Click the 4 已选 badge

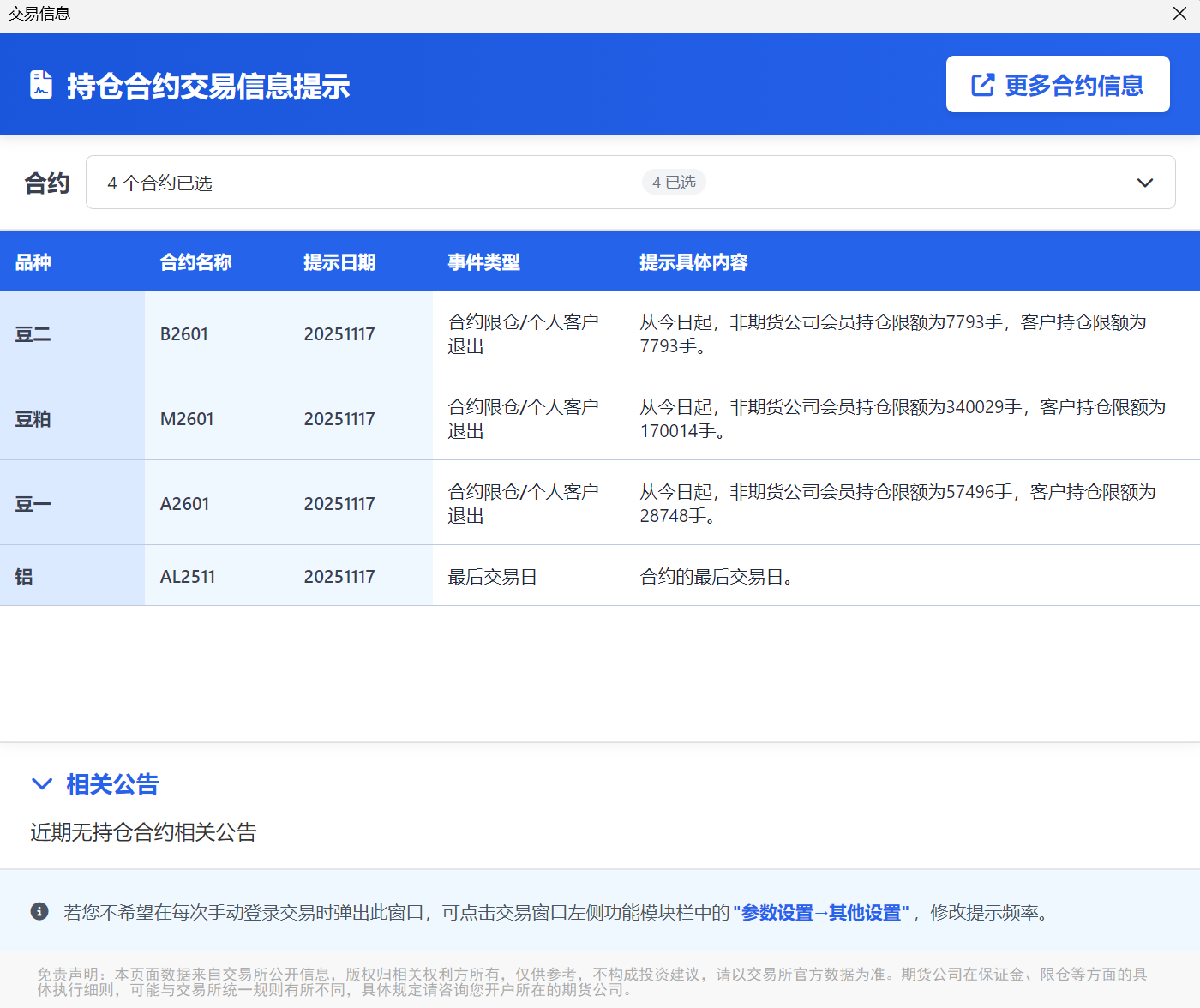674,183
